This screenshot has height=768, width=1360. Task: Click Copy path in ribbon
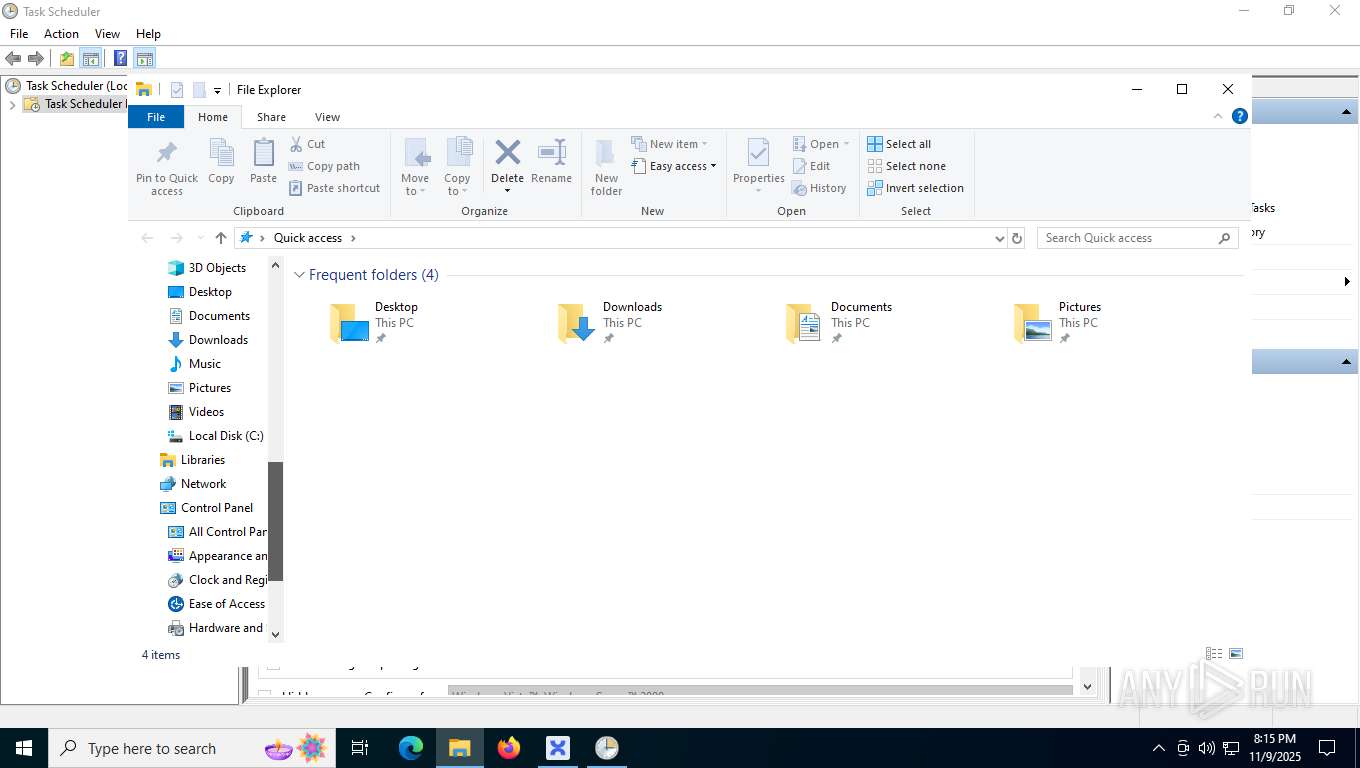[x=324, y=166]
